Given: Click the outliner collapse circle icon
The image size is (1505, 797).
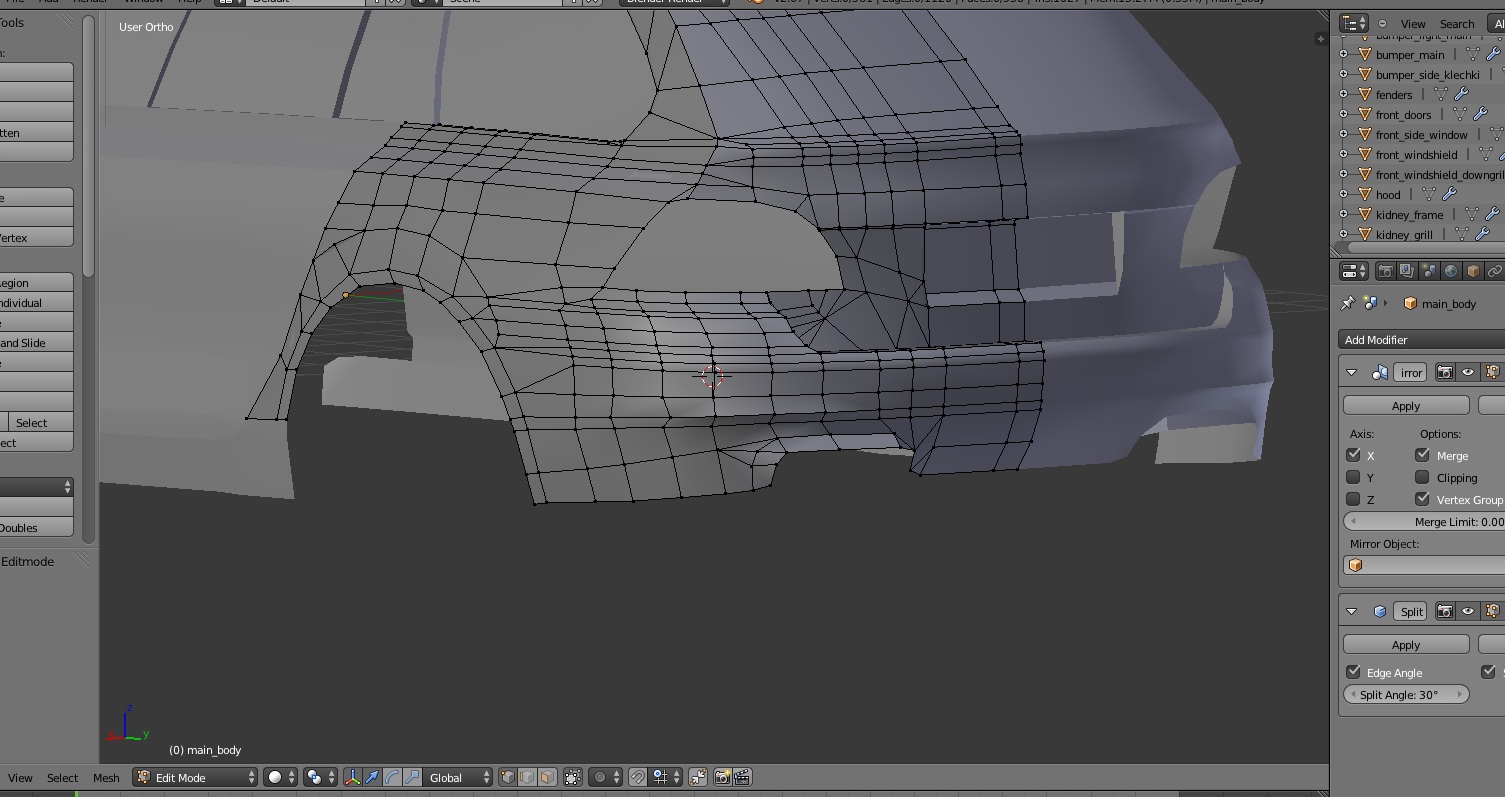Looking at the screenshot, I should tap(1383, 23).
